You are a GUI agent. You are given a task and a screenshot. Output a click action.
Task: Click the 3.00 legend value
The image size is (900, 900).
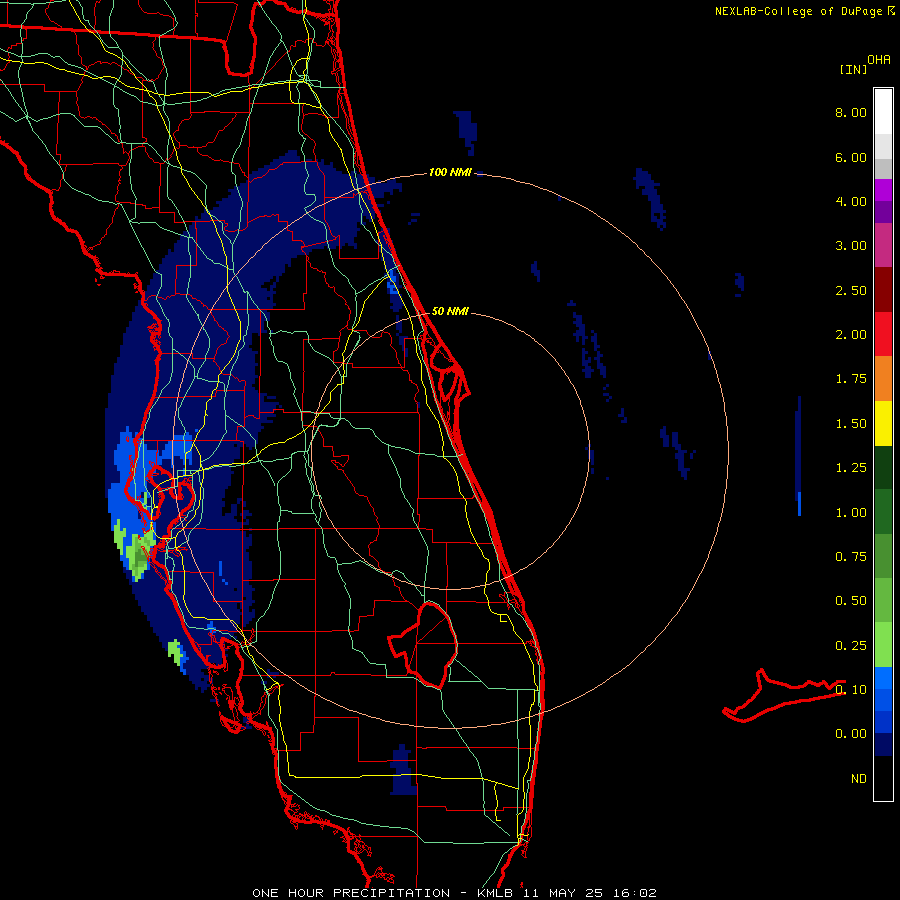(851, 246)
